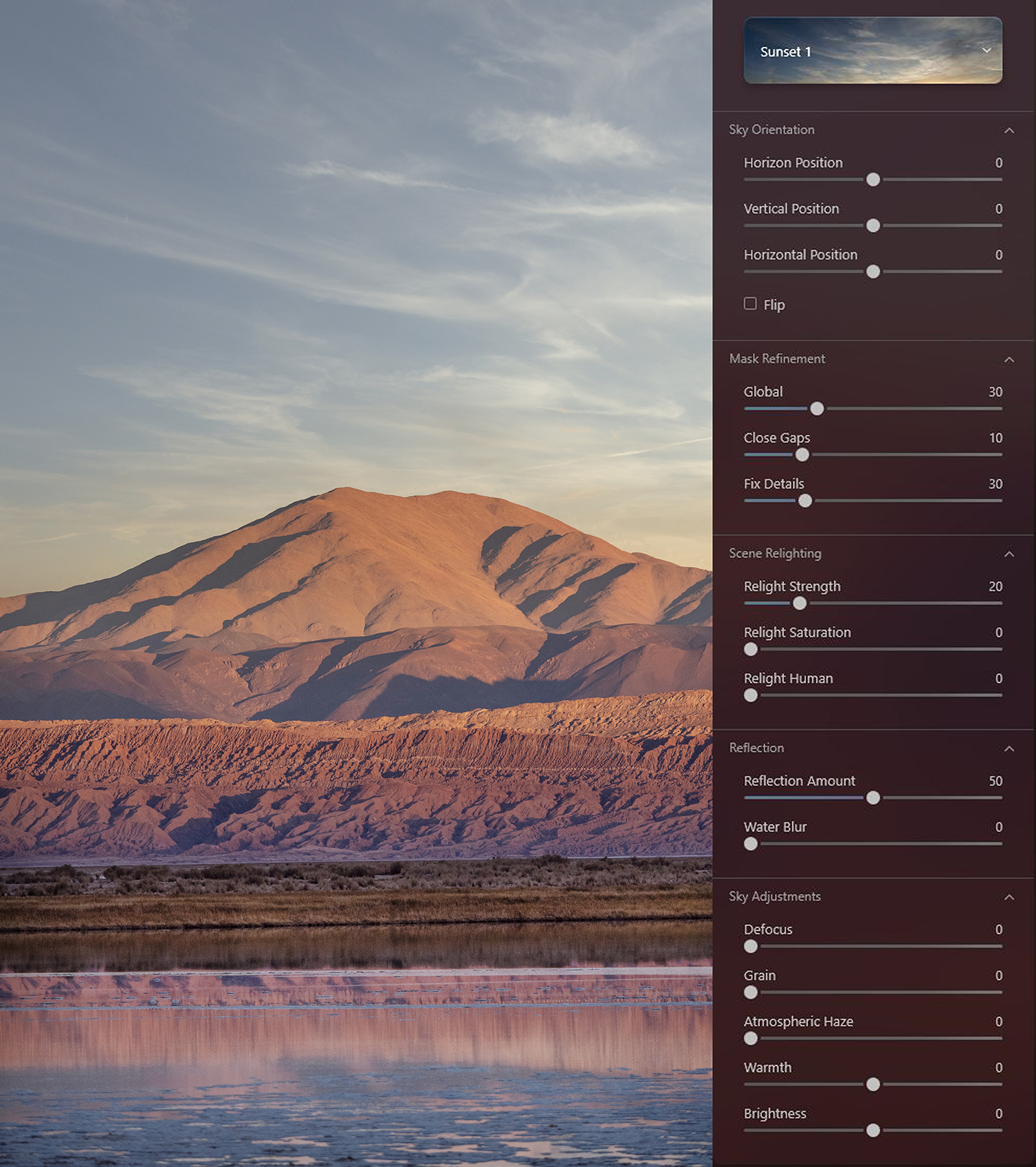Click the Relight Saturation slider handle
The width and height of the screenshot is (1036, 1167).
(751, 650)
